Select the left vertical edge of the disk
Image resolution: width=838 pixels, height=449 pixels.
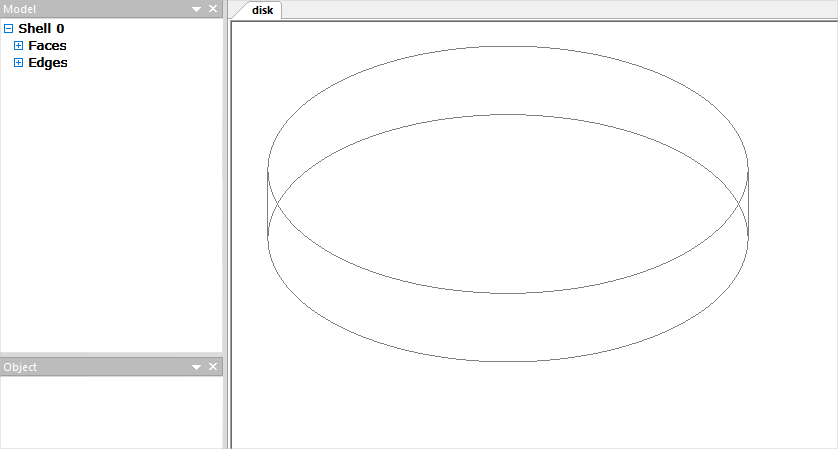coord(268,205)
